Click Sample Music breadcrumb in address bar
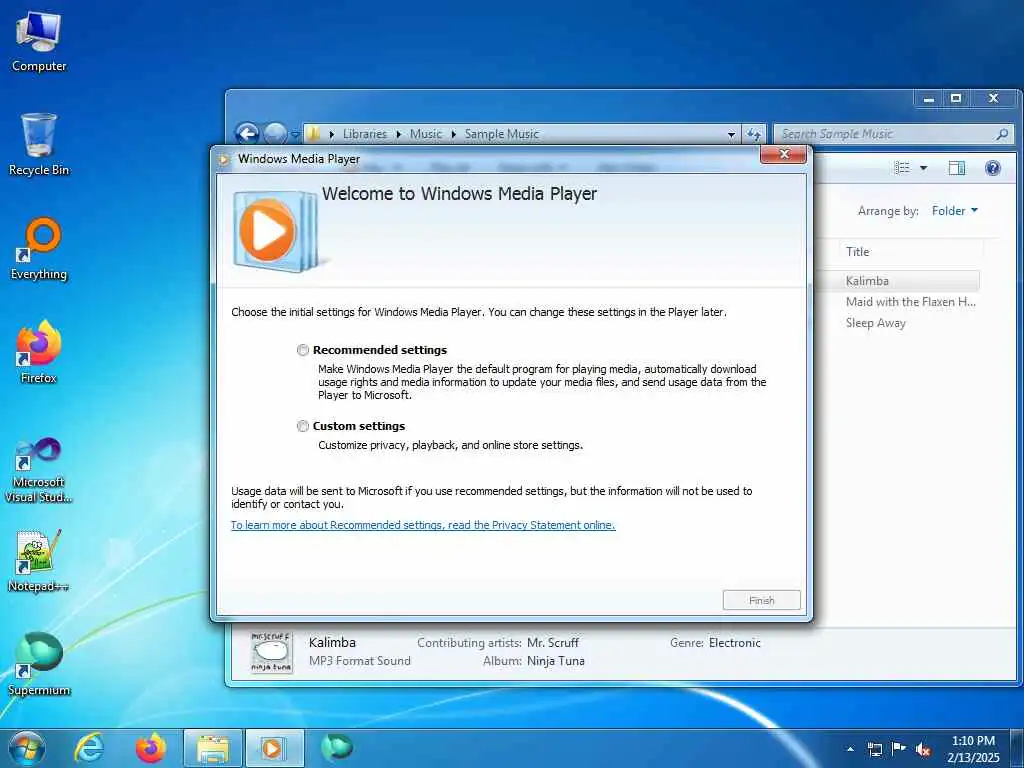1024x768 pixels. pos(502,134)
